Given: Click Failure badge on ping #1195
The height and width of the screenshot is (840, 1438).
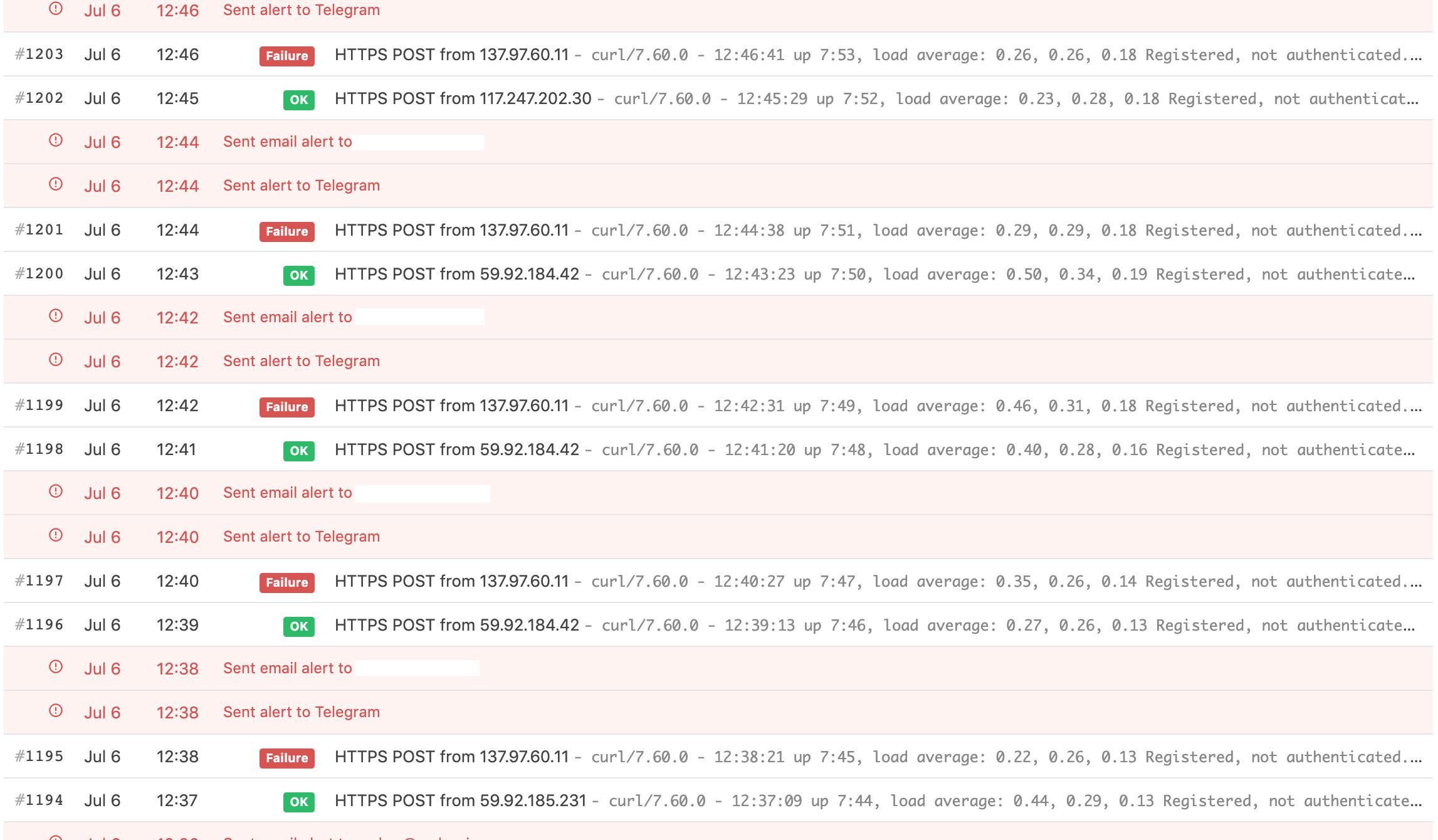Looking at the screenshot, I should (287, 758).
